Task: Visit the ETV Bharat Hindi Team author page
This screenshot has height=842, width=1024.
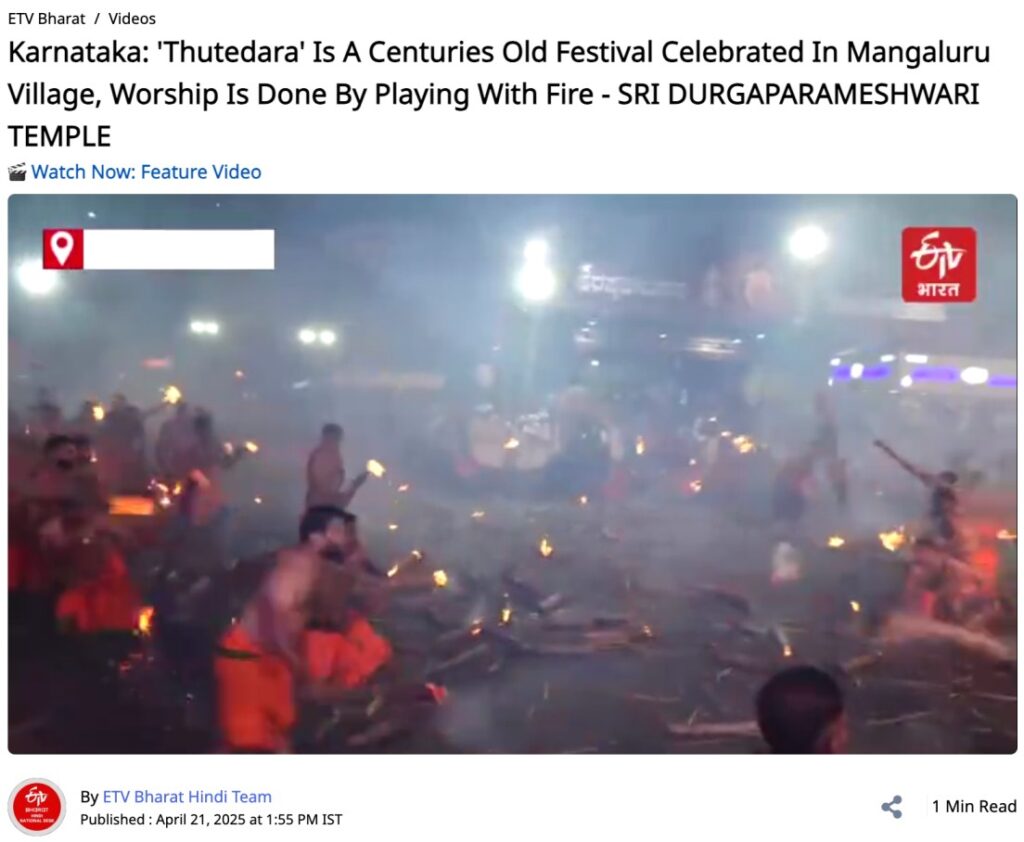Action: 187,796
